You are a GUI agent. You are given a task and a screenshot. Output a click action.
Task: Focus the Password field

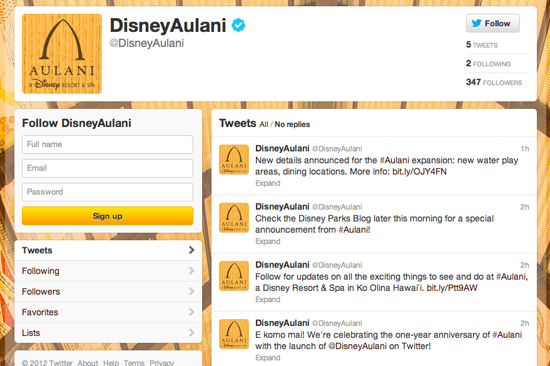107,192
